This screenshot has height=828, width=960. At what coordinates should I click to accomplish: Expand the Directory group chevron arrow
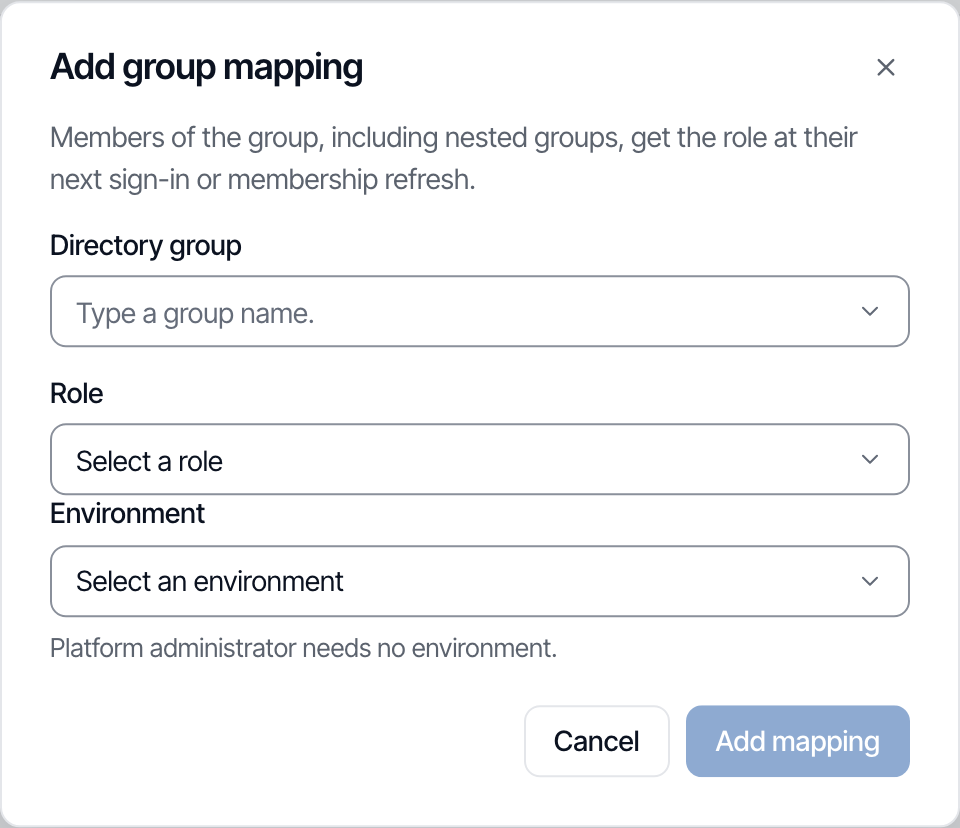coord(870,311)
